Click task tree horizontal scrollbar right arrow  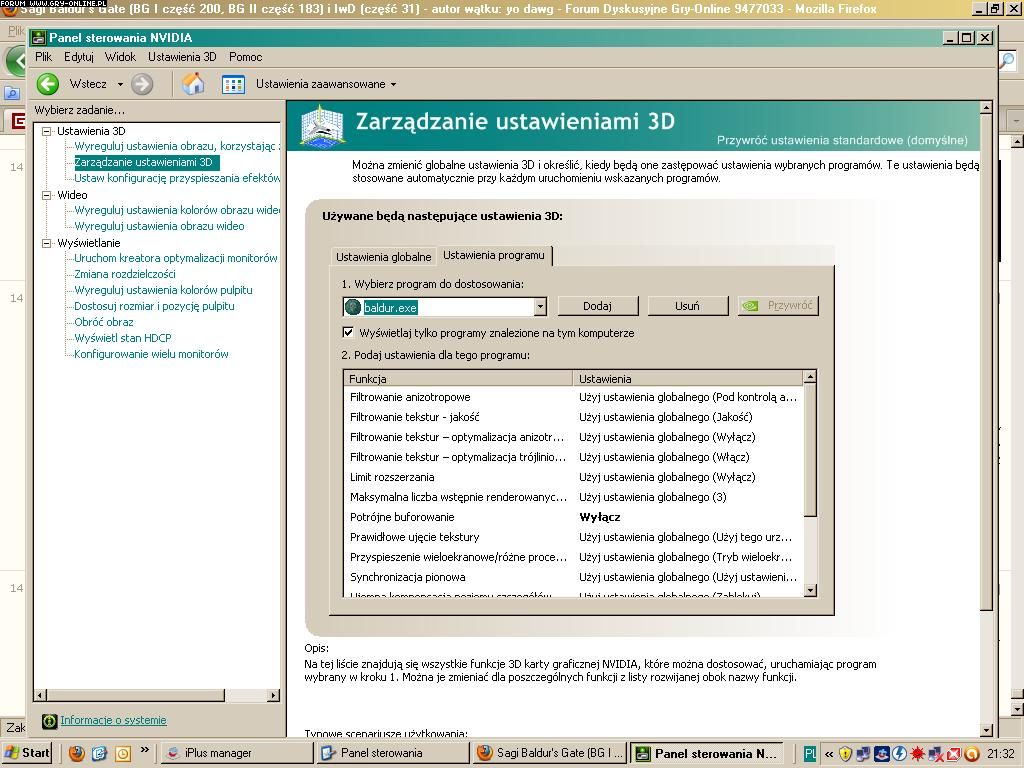click(x=274, y=696)
